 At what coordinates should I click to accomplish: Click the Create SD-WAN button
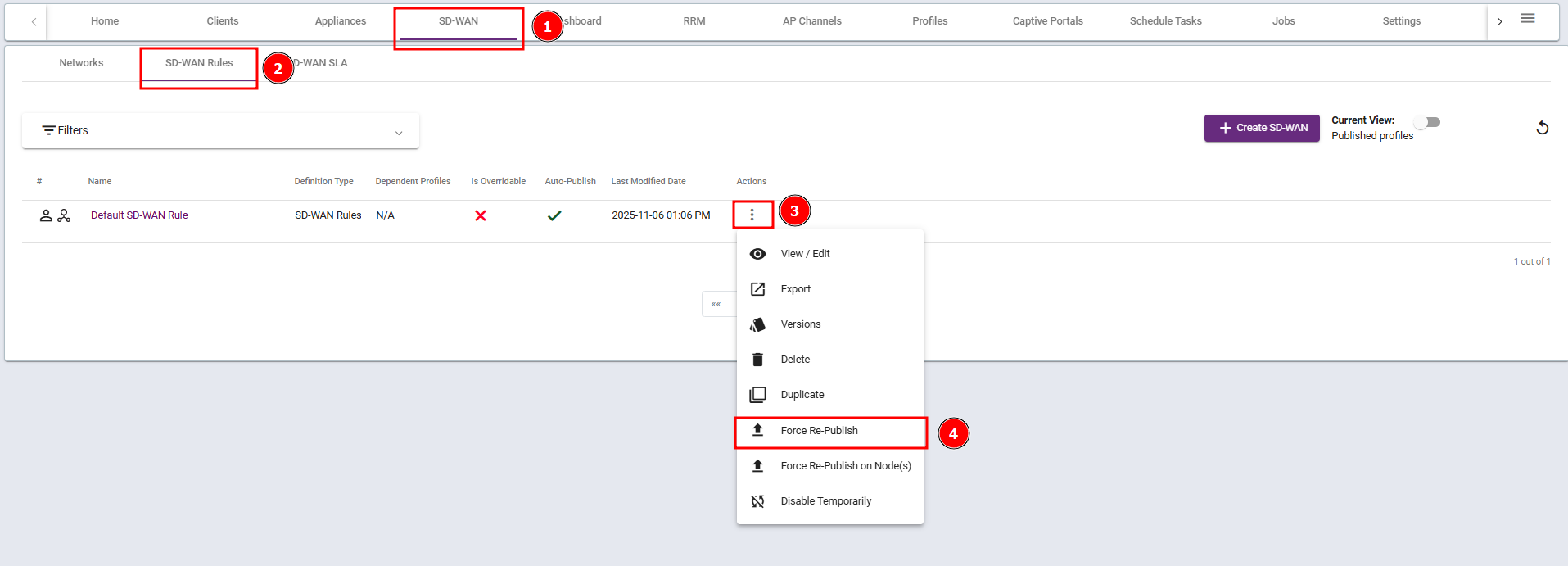1262,128
